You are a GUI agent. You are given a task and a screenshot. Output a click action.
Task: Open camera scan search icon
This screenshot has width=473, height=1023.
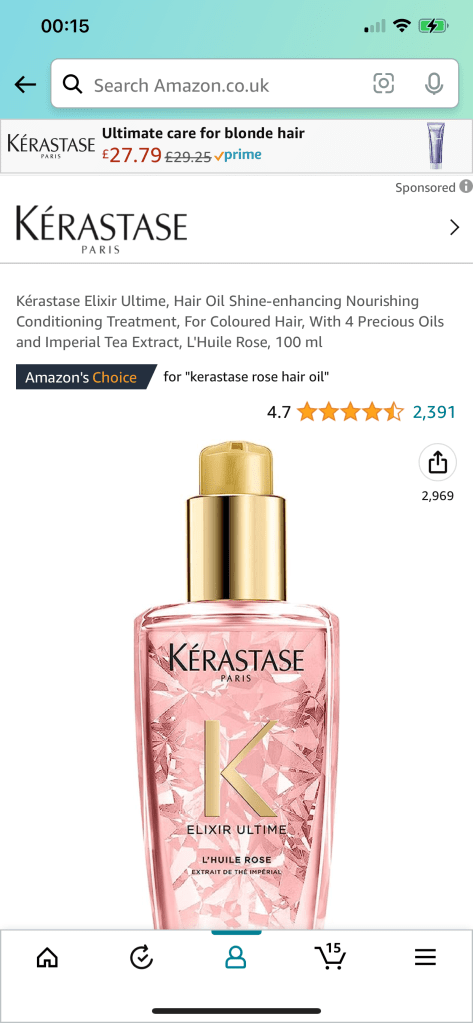coord(384,84)
